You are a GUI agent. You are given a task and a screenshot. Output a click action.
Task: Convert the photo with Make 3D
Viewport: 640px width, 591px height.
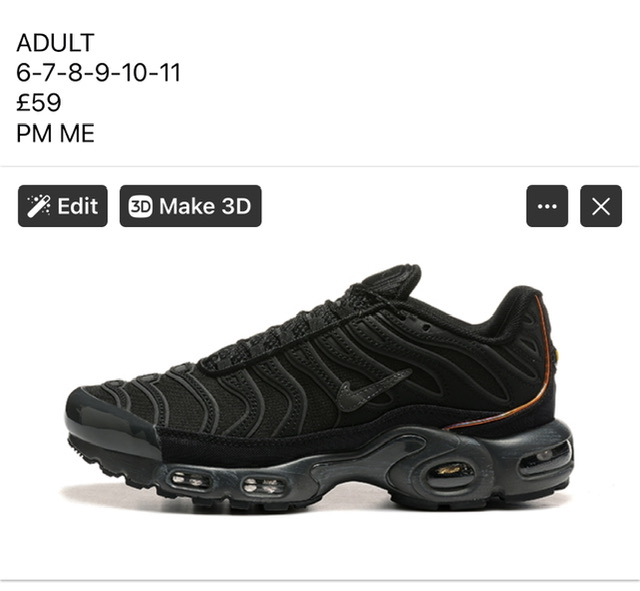pyautogui.click(x=191, y=206)
